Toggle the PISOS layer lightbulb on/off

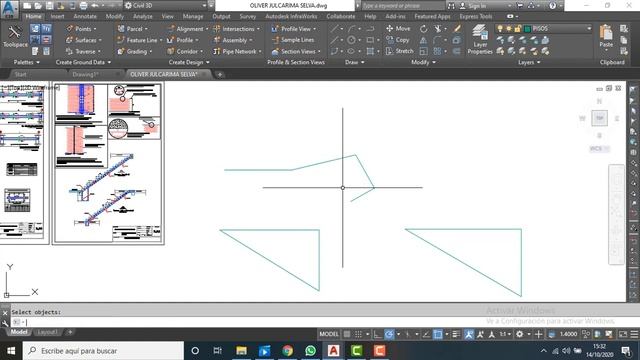[x=500, y=29]
